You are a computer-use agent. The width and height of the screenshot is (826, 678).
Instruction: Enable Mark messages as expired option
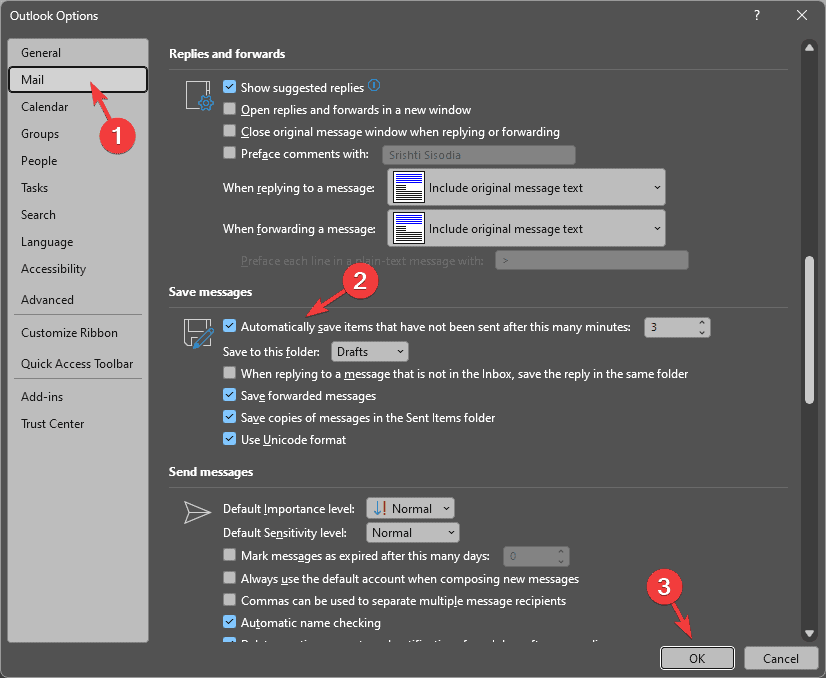pos(229,555)
